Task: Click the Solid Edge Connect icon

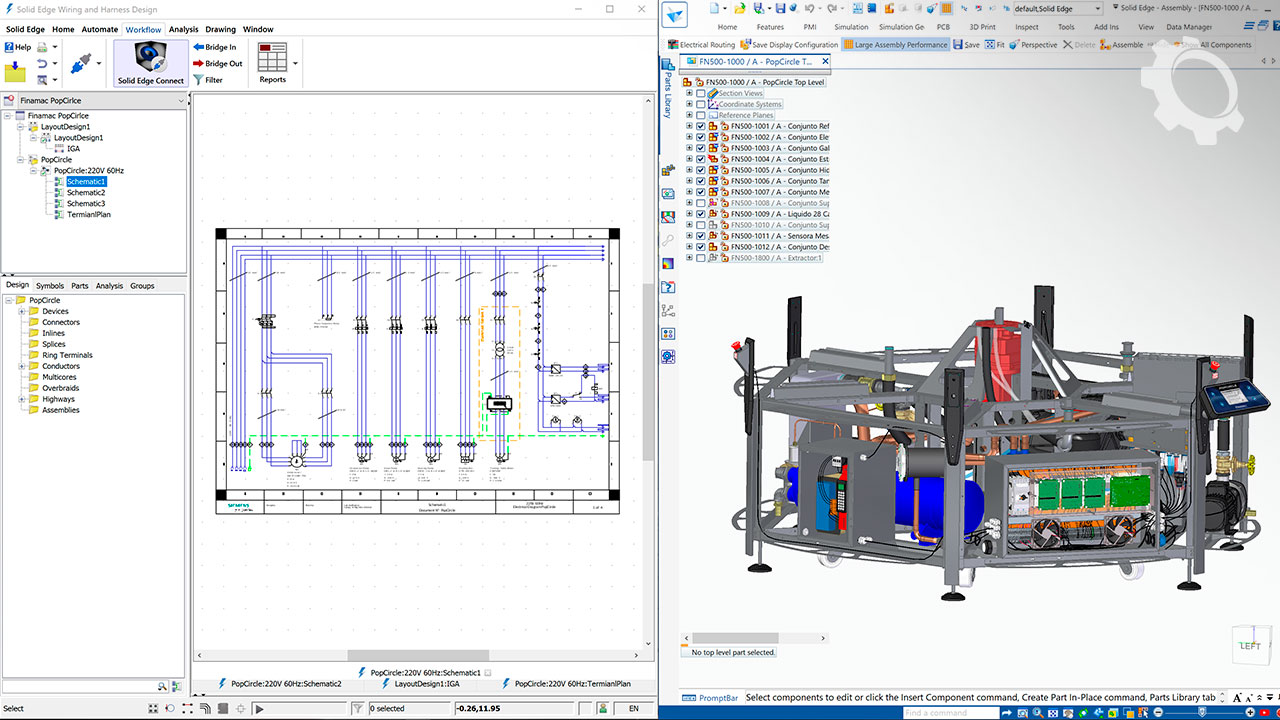Action: pyautogui.click(x=150, y=58)
